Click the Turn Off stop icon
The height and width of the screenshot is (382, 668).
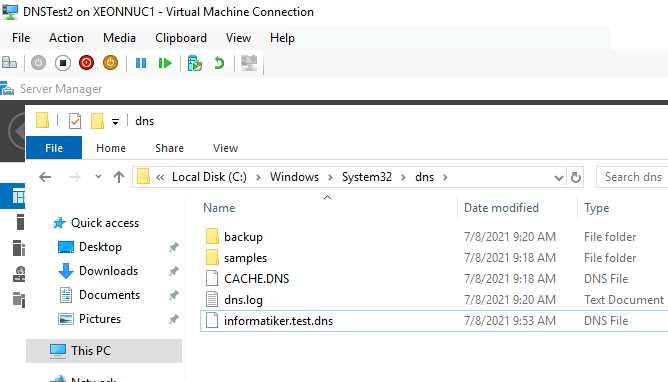[x=63, y=63]
